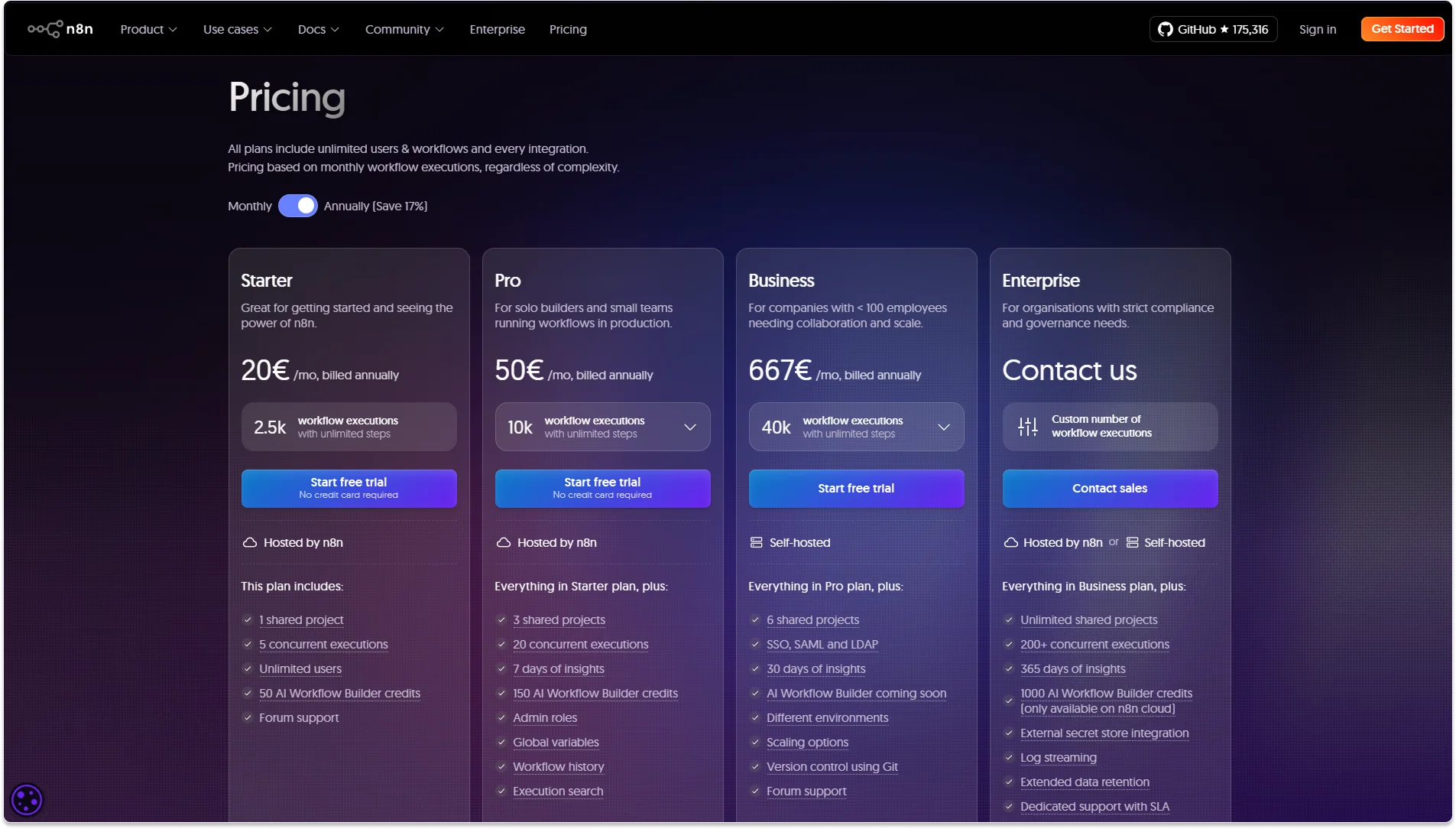The image size is (1456, 829).
Task: Open the cookie settings icon
Action: 27,800
